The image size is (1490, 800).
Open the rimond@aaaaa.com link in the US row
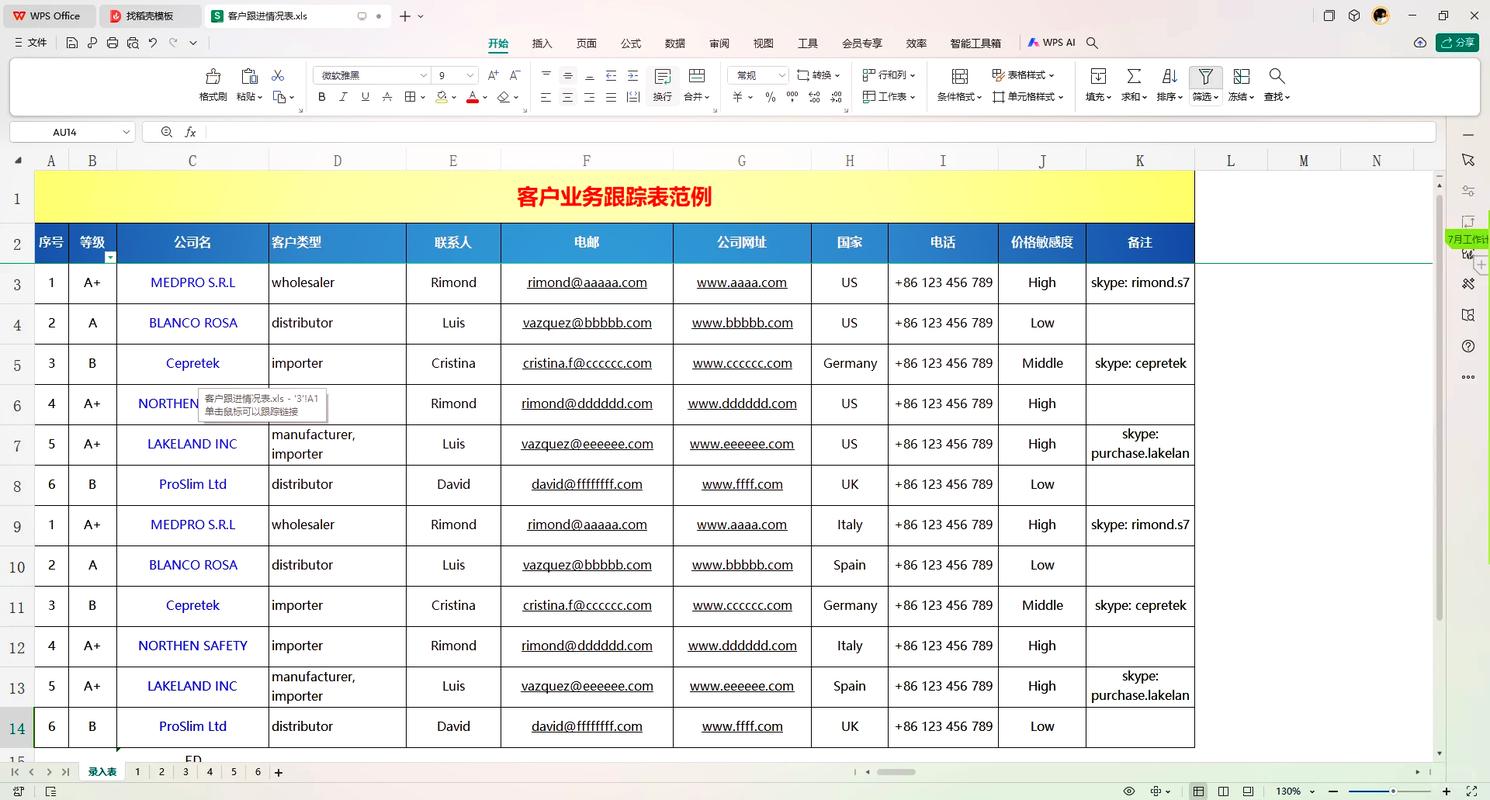[x=587, y=283]
